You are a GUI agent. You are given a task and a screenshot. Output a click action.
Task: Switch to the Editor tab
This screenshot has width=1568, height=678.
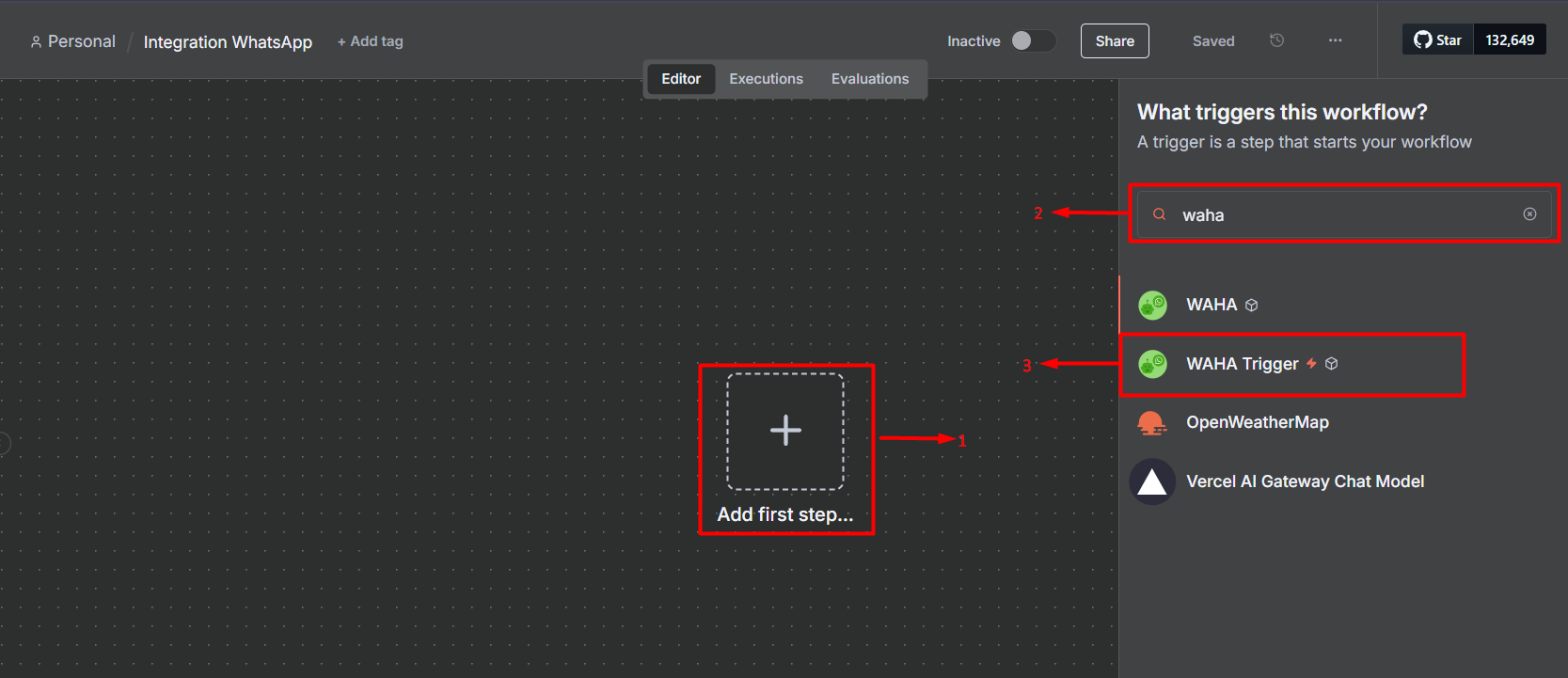pos(681,79)
